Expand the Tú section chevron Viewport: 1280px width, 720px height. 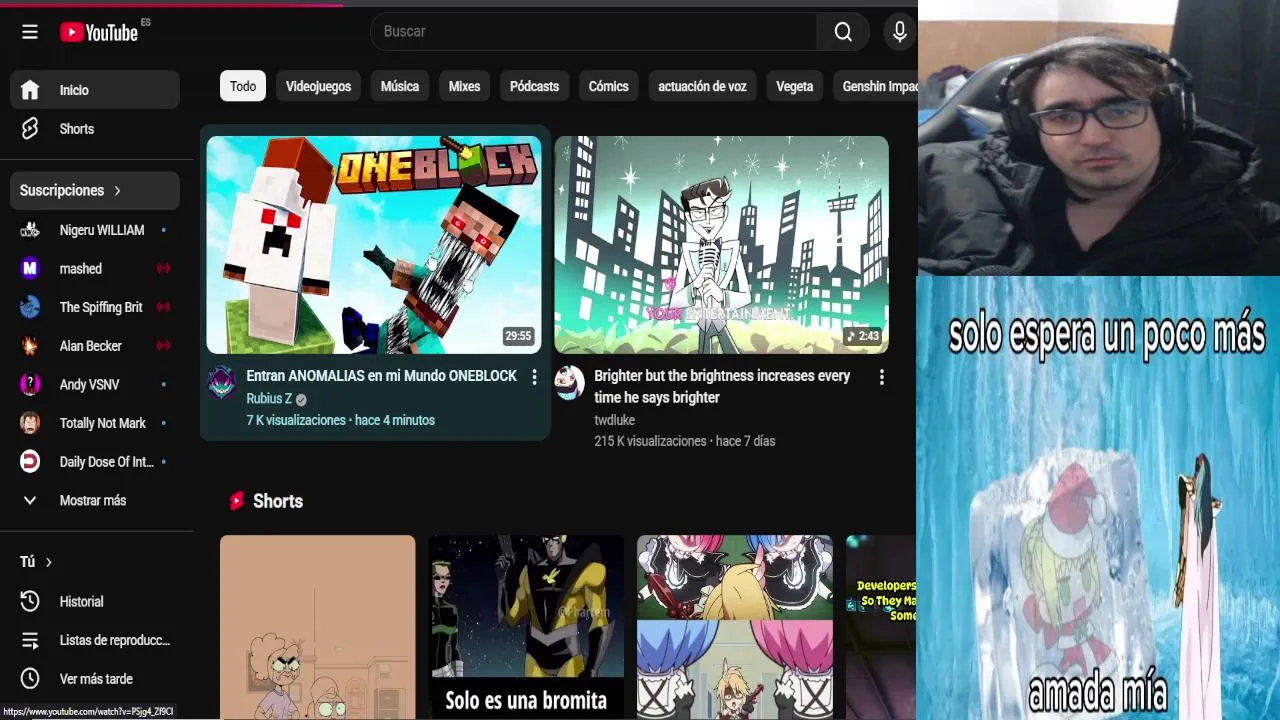[48, 562]
